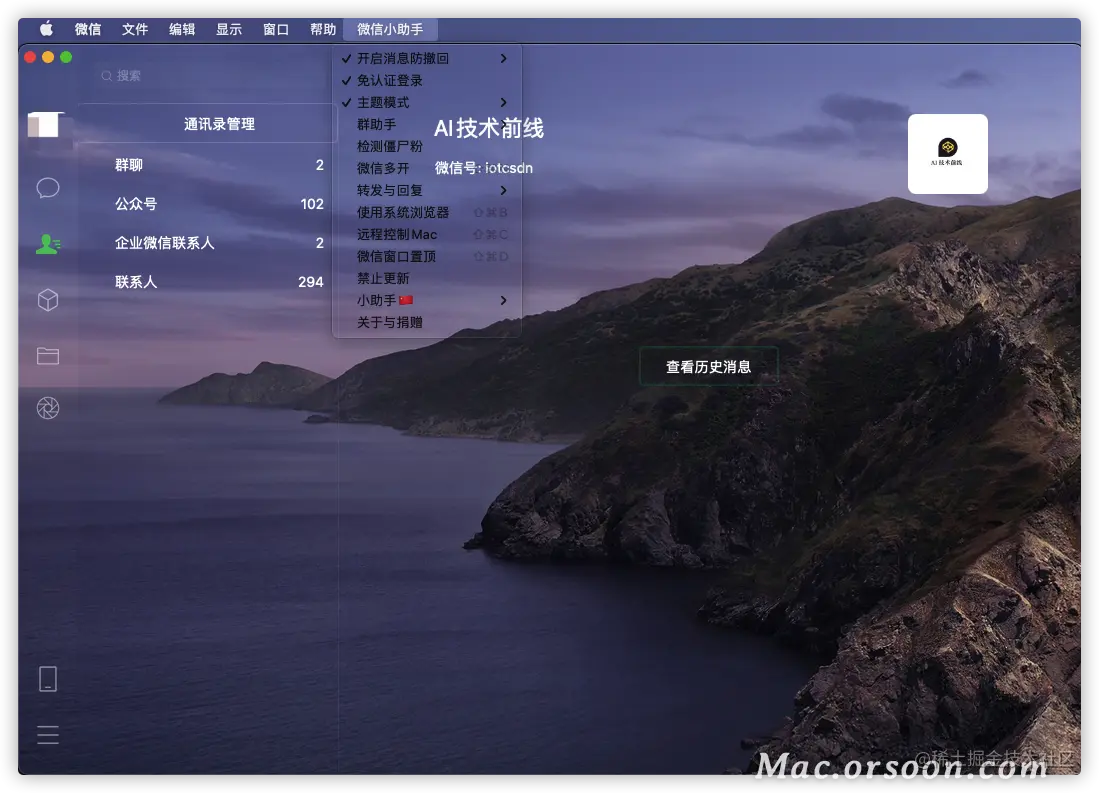1099x793 pixels.
Task: Open the files folder icon
Action: [48, 355]
